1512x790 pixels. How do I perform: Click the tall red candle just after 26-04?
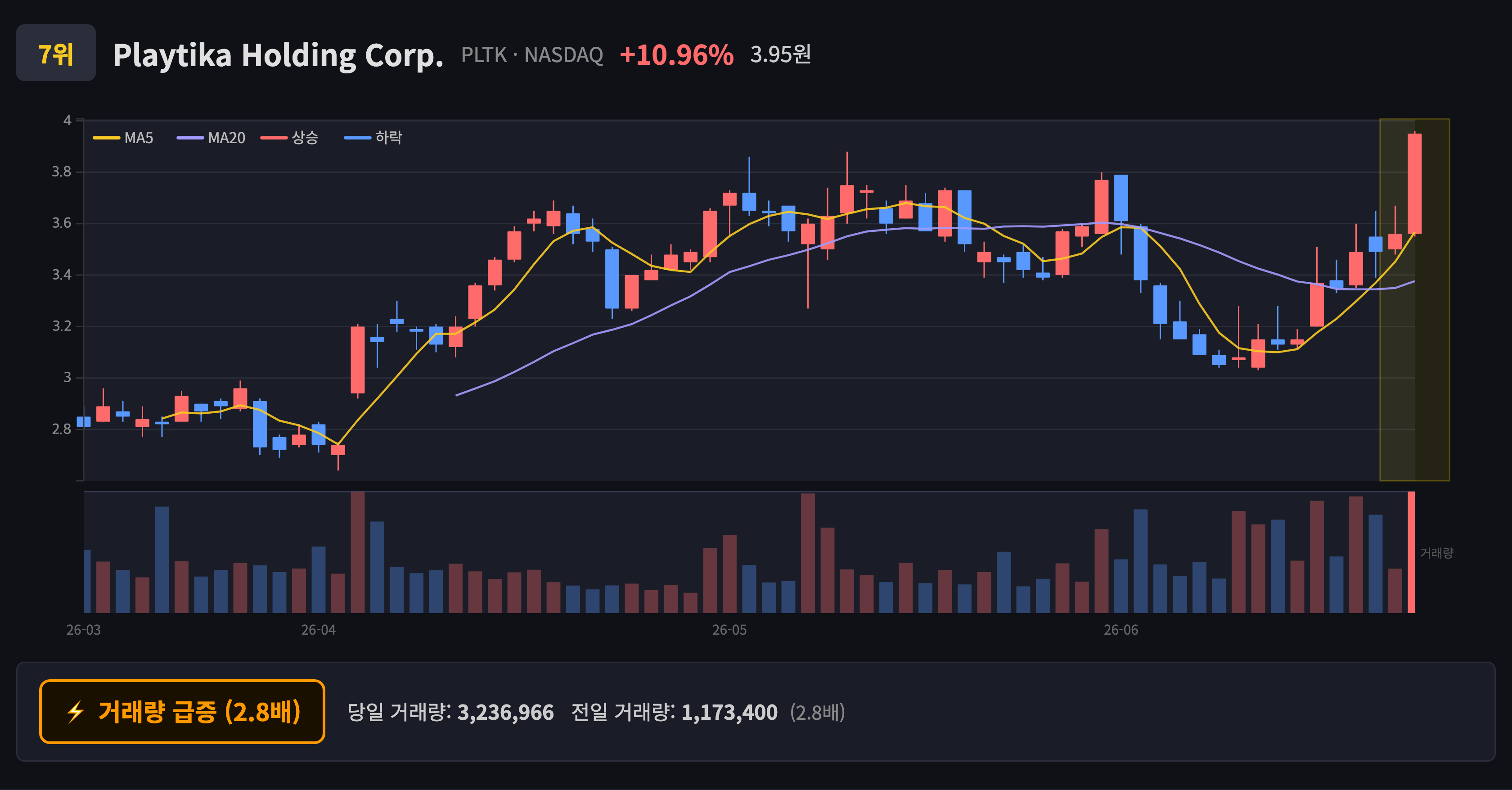click(x=357, y=360)
